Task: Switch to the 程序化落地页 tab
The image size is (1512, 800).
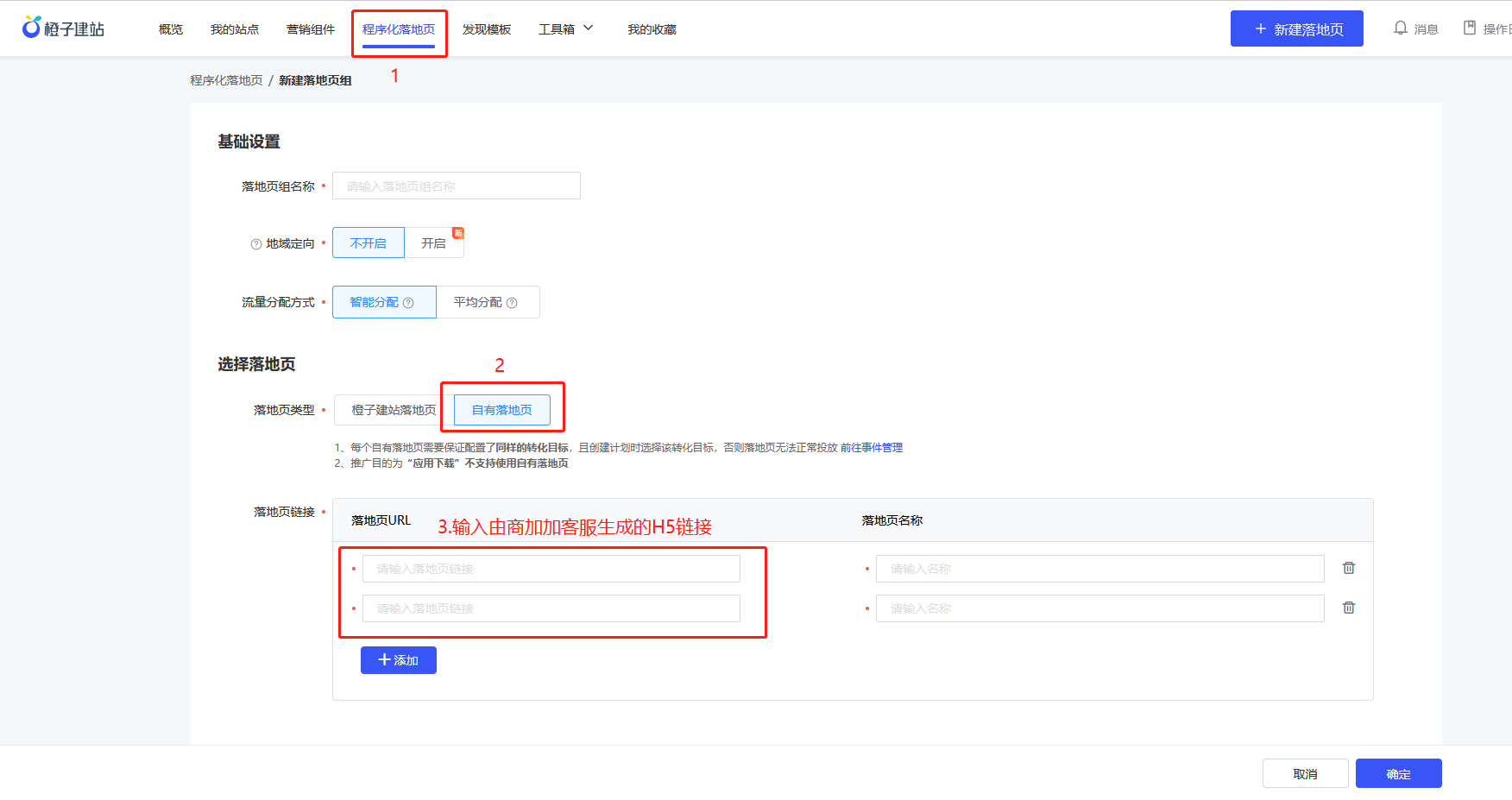Action: point(399,29)
